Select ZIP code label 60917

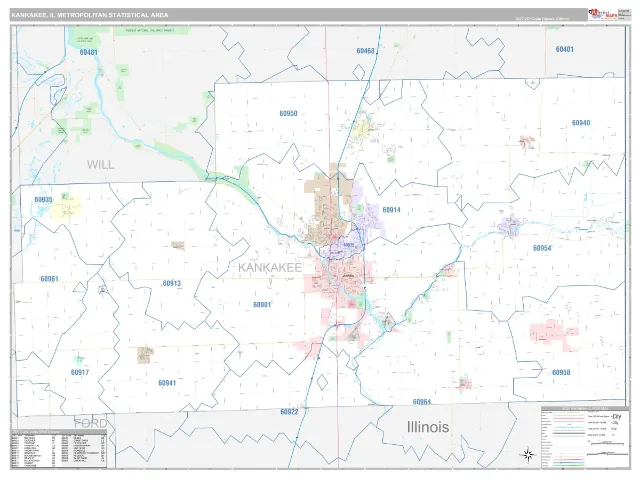(x=80, y=373)
